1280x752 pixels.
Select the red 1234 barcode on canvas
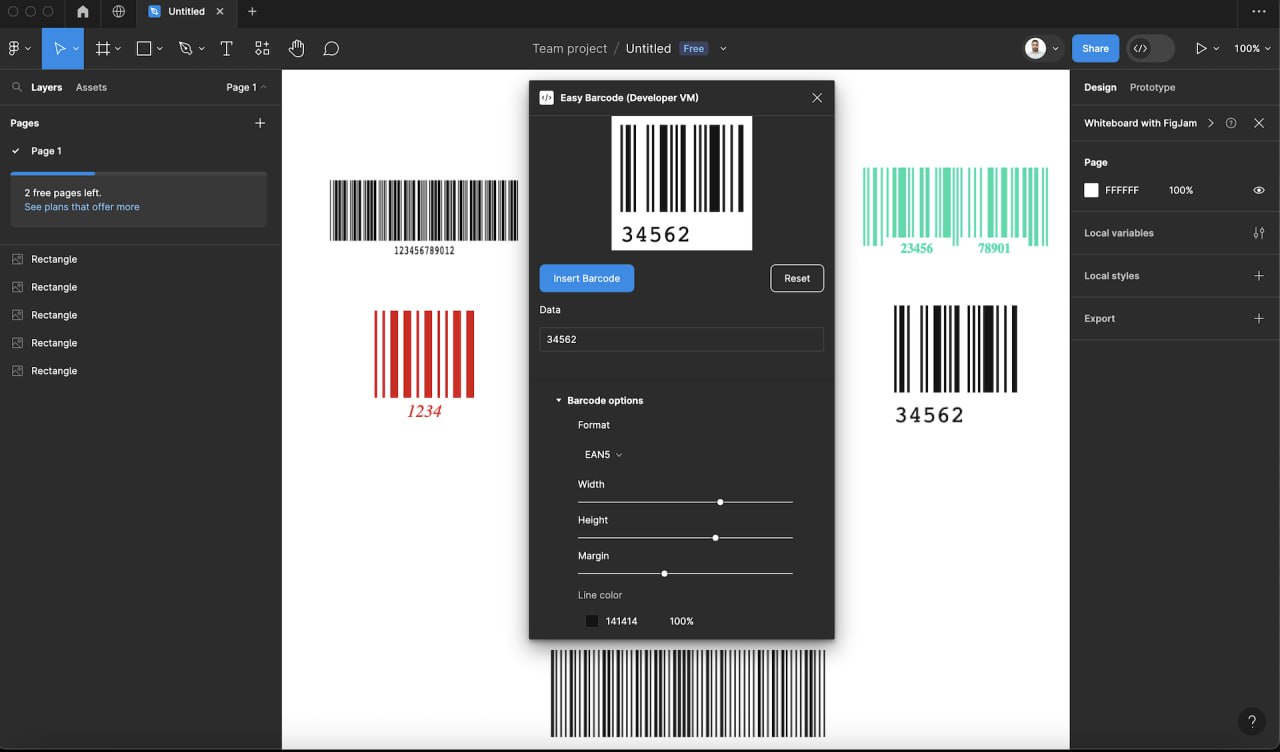tap(424, 364)
